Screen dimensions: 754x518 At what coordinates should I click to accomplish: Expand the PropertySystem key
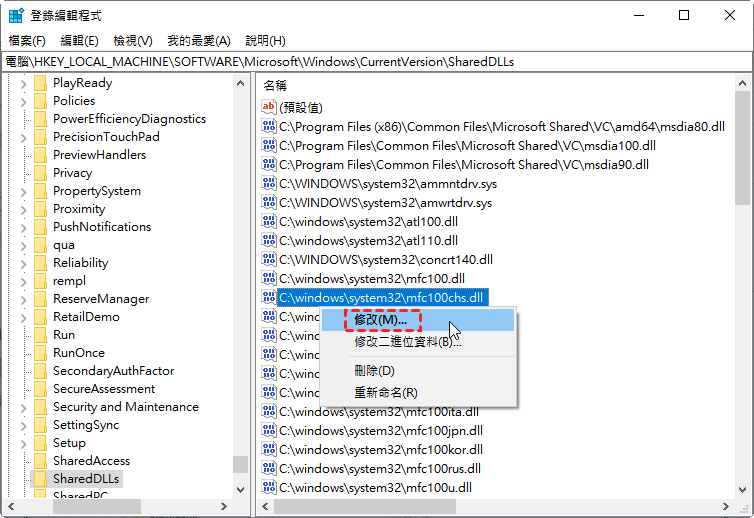pyautogui.click(x=22, y=191)
